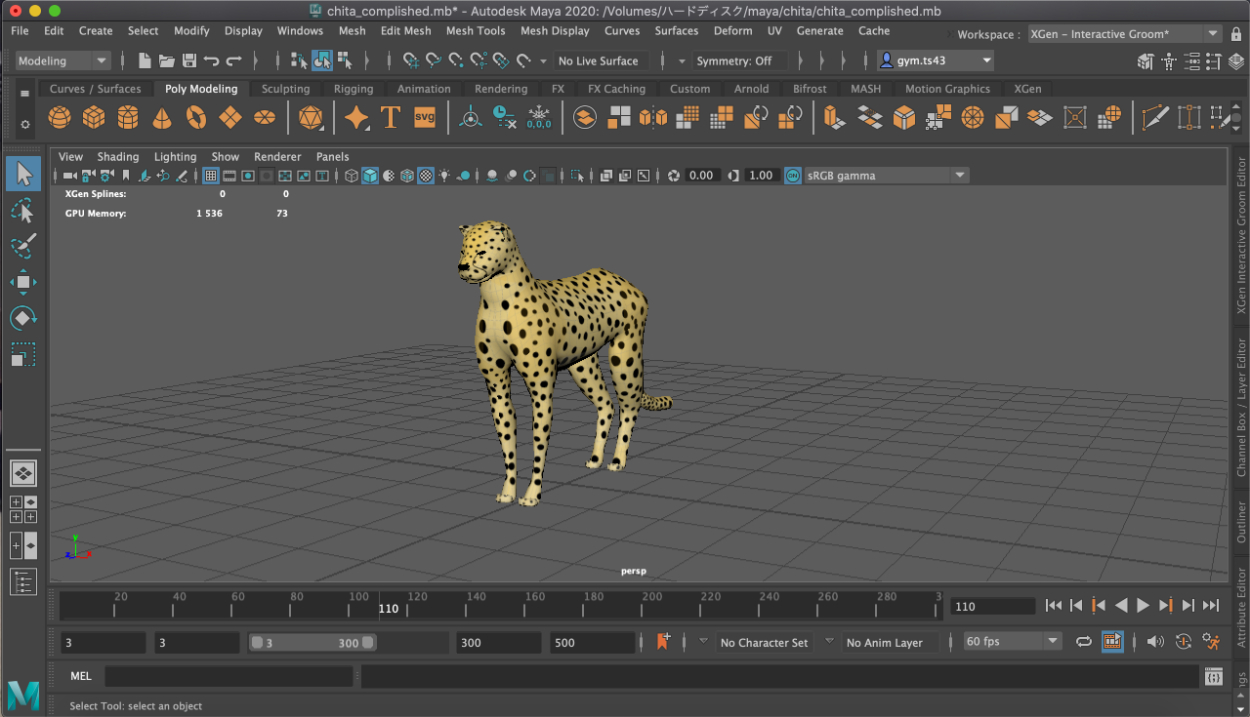Image resolution: width=1250 pixels, height=717 pixels.
Task: Click the MEL command language button
Action: tap(81, 677)
